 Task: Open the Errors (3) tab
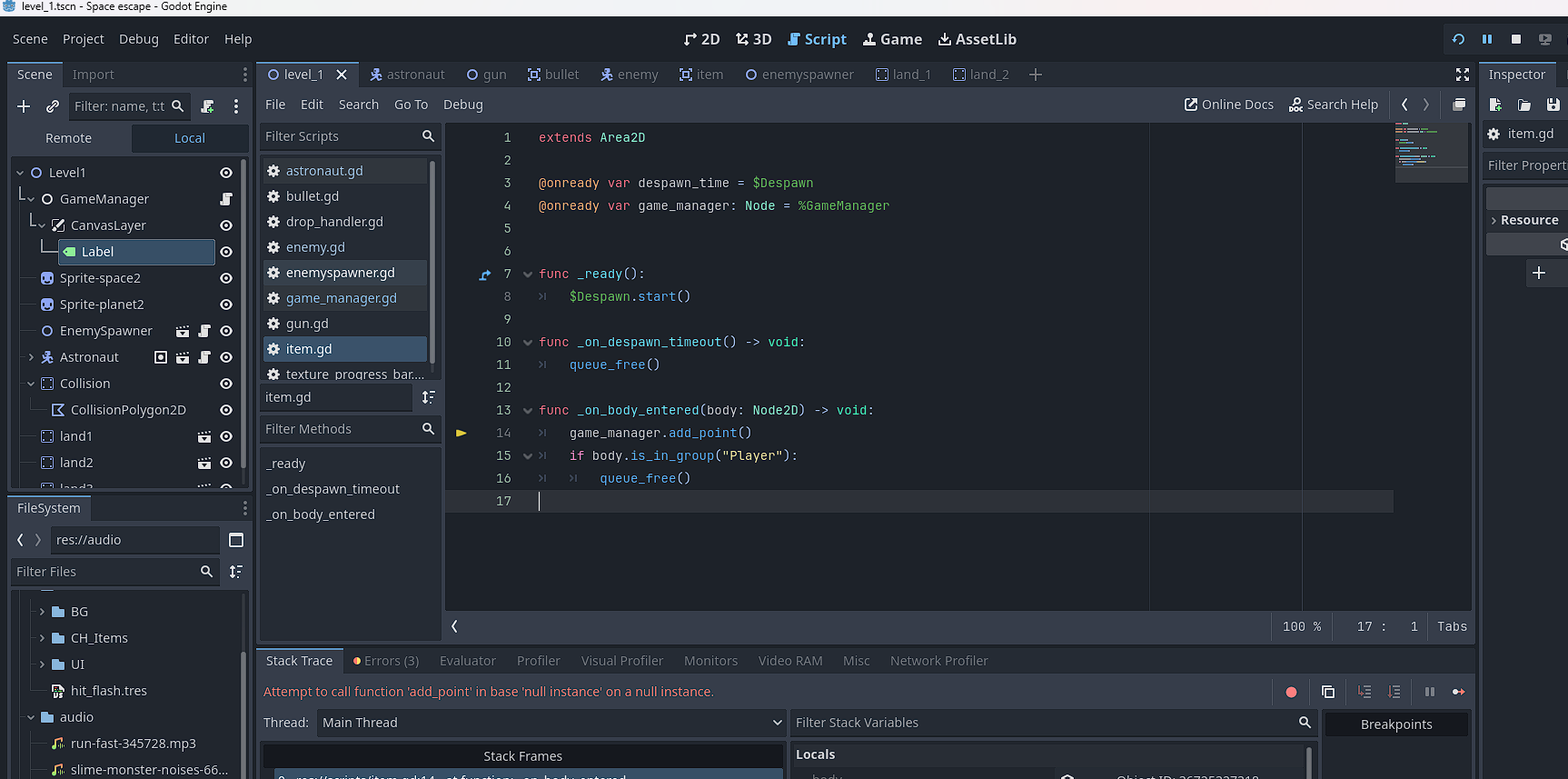coord(386,661)
